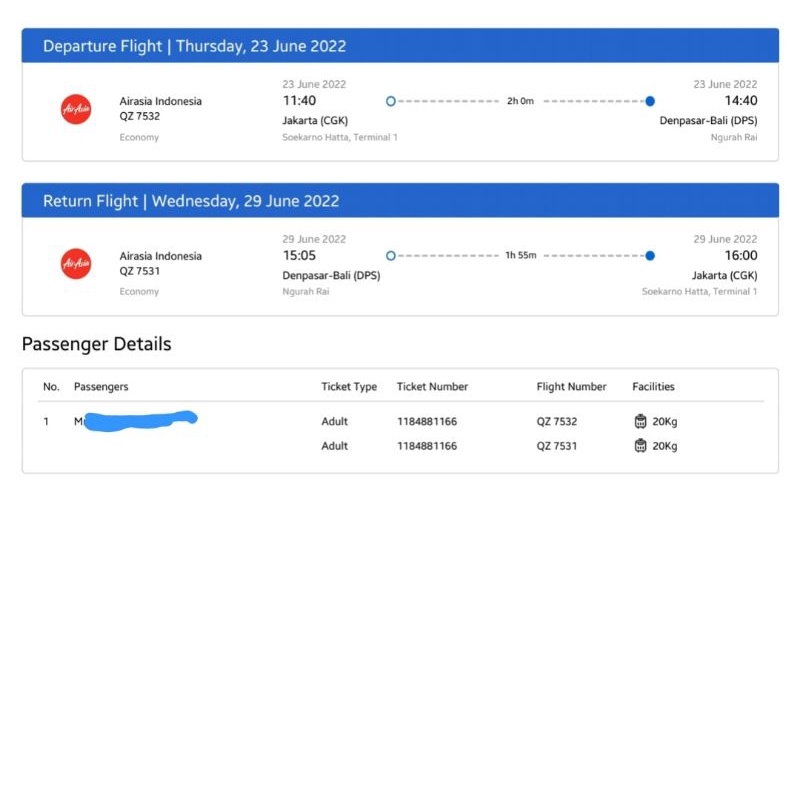
Task: Collapse the Passenger Details section
Action: 95,344
